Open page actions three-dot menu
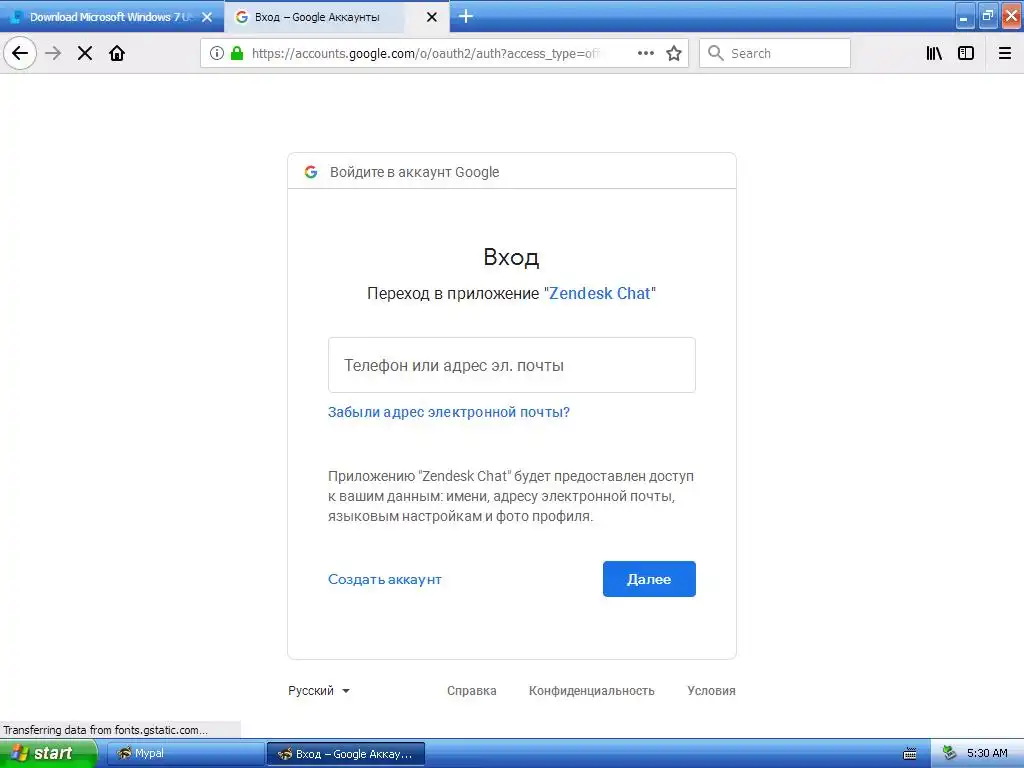This screenshot has width=1024, height=768. click(x=646, y=53)
